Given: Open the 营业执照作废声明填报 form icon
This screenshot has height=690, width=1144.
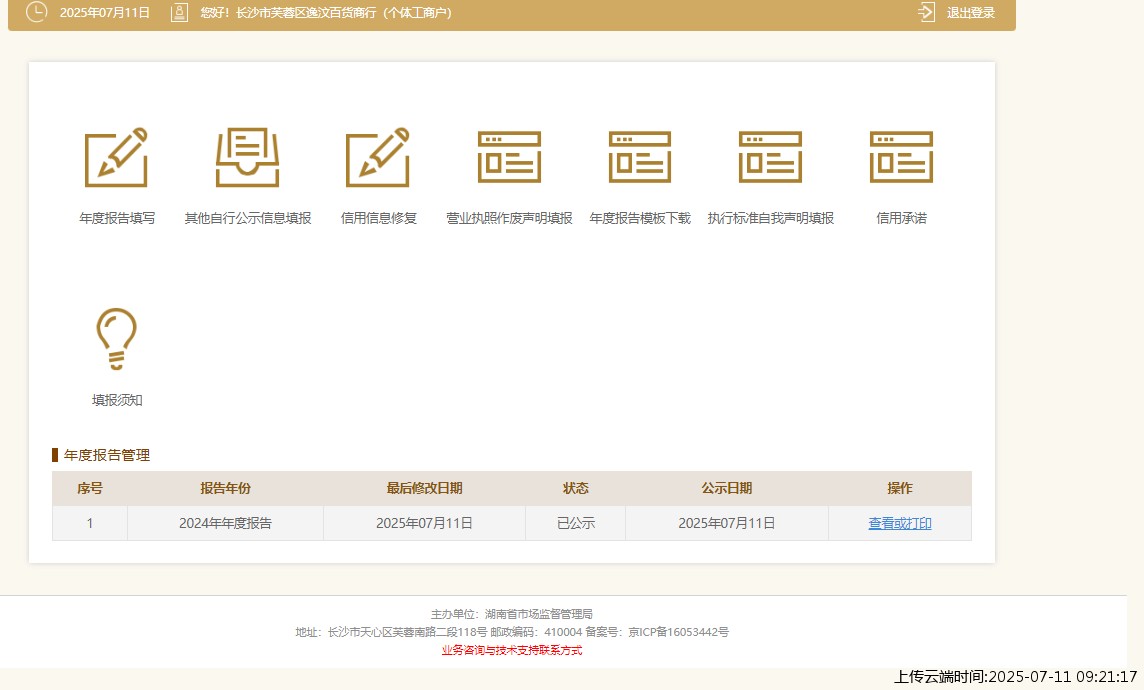Looking at the screenshot, I should coord(509,157).
